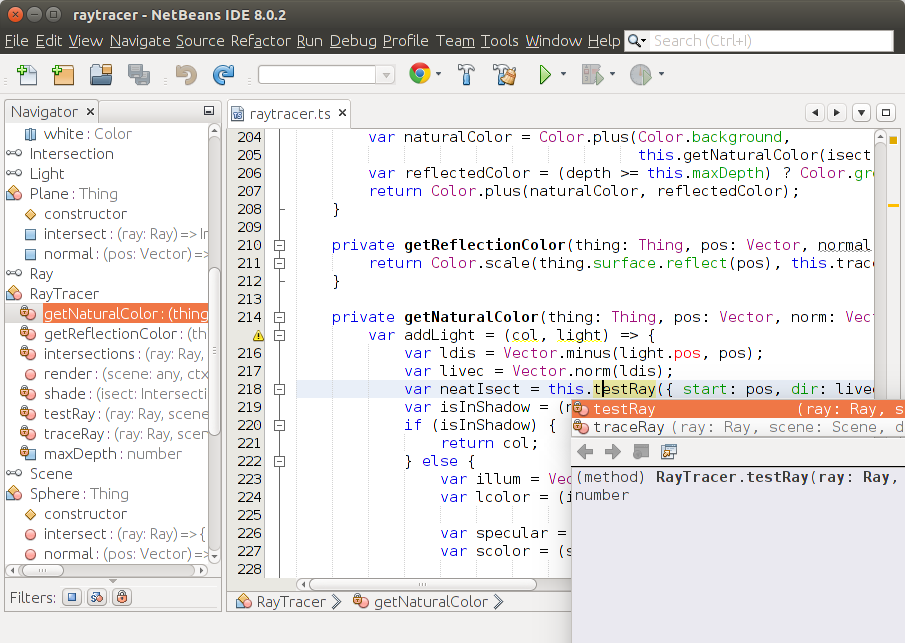Close the raytracer.ts tab
The image size is (905, 643).
(x=342, y=113)
